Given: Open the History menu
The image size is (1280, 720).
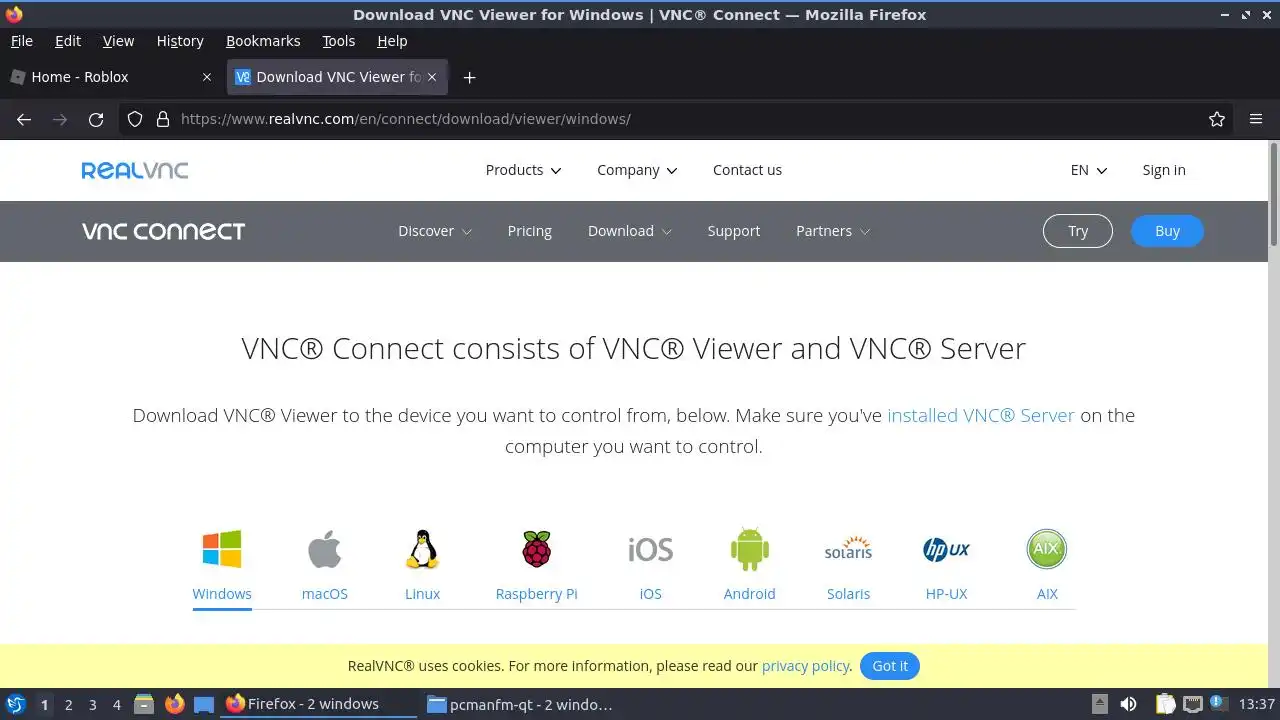Looking at the screenshot, I should [180, 41].
